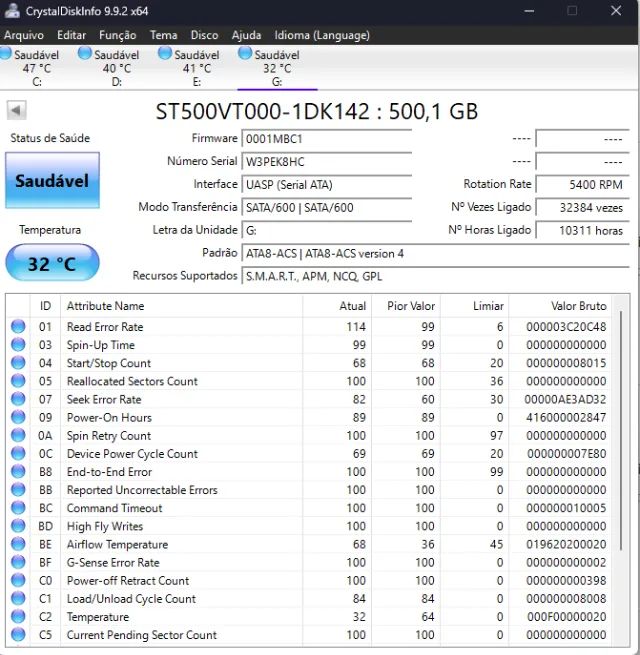Viewport: 640px width, 655px height.
Task: Select the G: drive status orb
Action: pyautogui.click(x=245, y=53)
